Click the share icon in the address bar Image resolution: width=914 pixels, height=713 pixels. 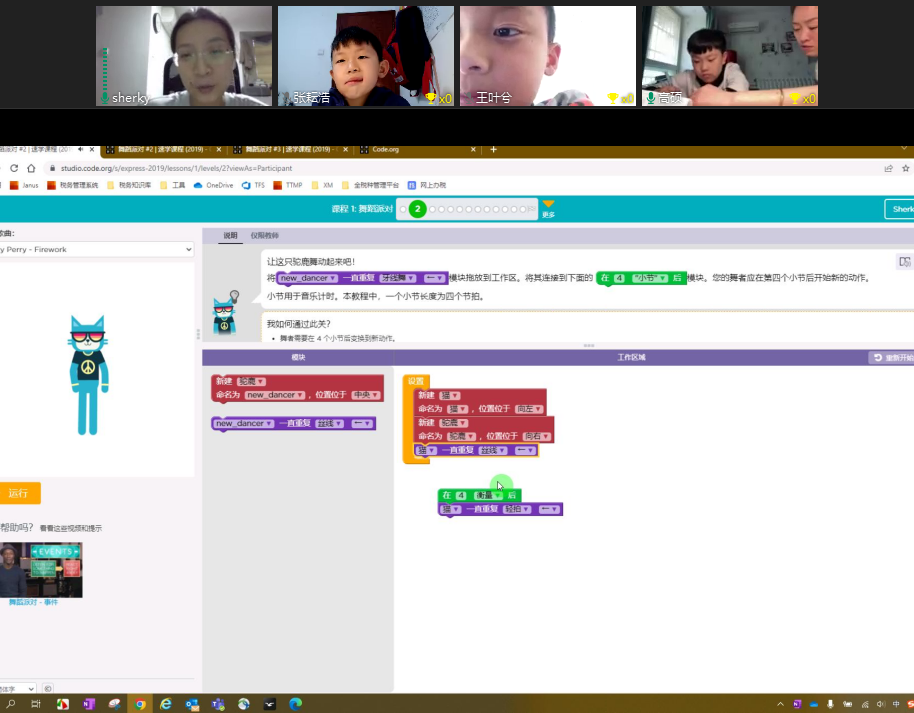pos(888,168)
